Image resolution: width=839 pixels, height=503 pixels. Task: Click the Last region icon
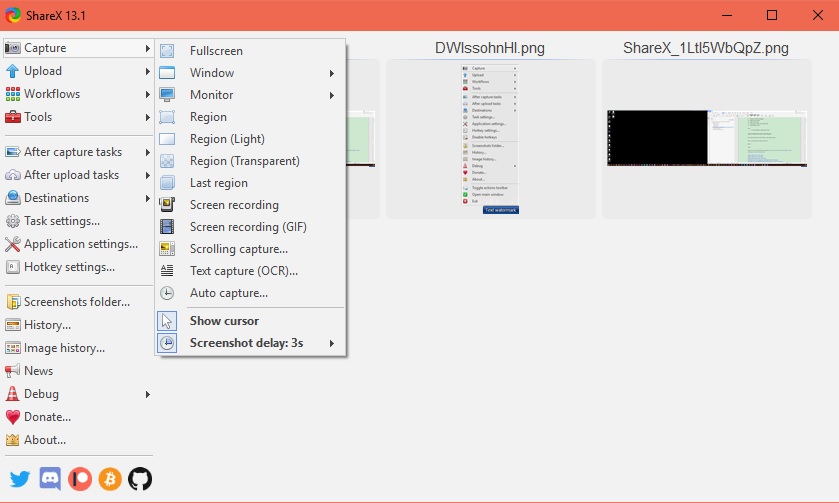(x=167, y=182)
